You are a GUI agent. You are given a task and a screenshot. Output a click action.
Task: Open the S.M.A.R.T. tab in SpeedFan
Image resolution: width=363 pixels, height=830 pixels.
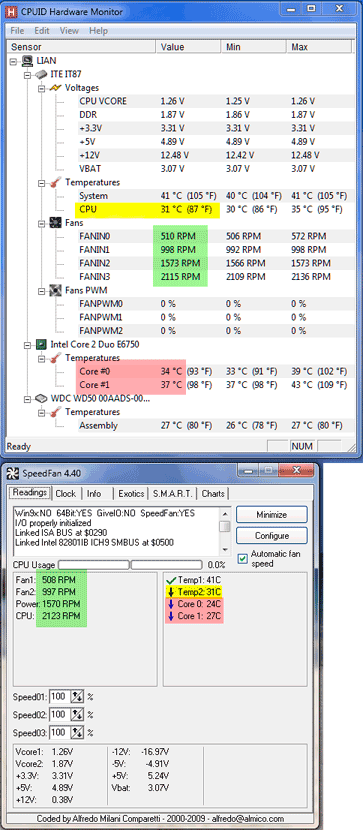tap(173, 493)
